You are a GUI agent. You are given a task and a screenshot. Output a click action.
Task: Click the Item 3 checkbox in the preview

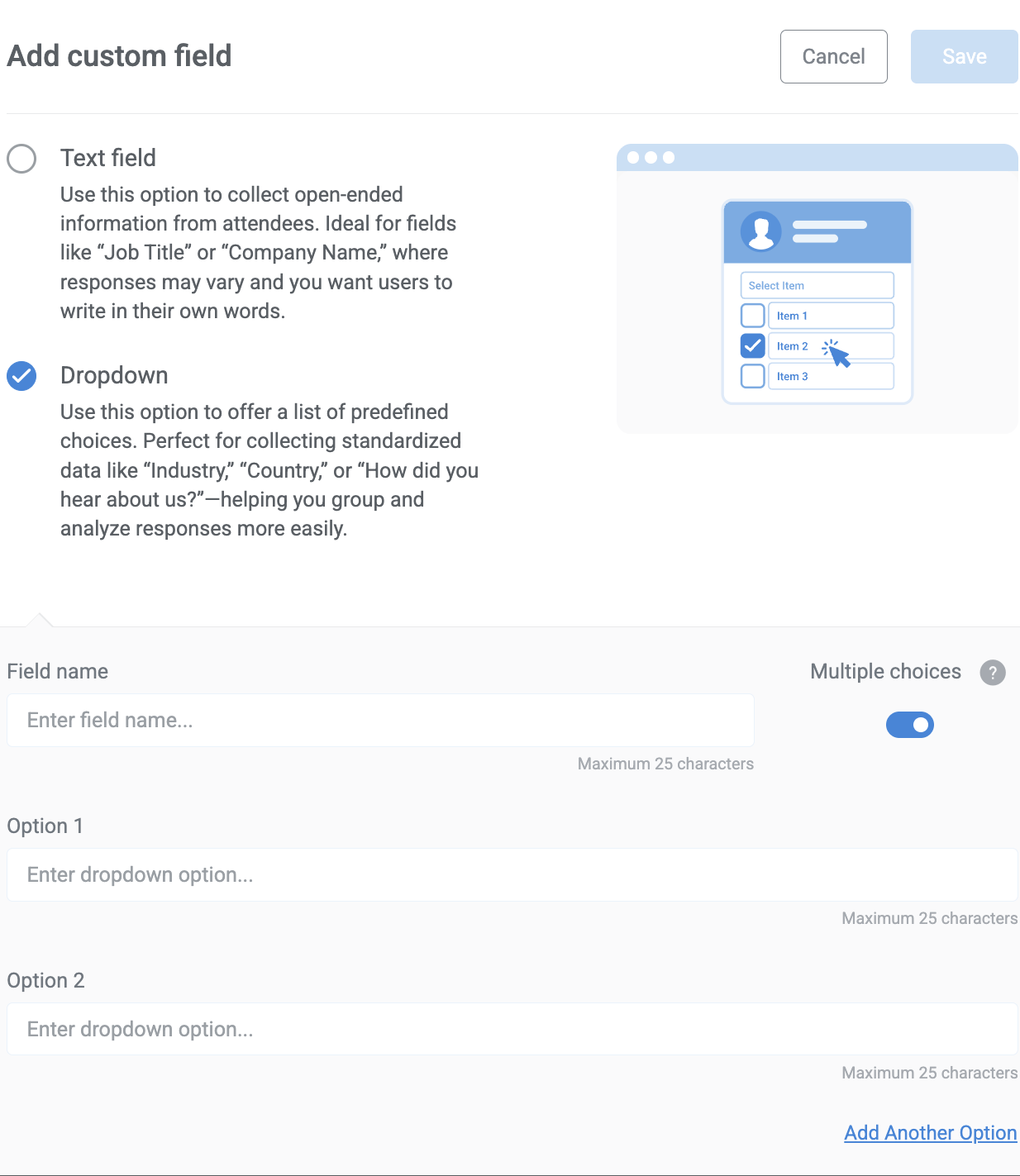tap(752, 376)
